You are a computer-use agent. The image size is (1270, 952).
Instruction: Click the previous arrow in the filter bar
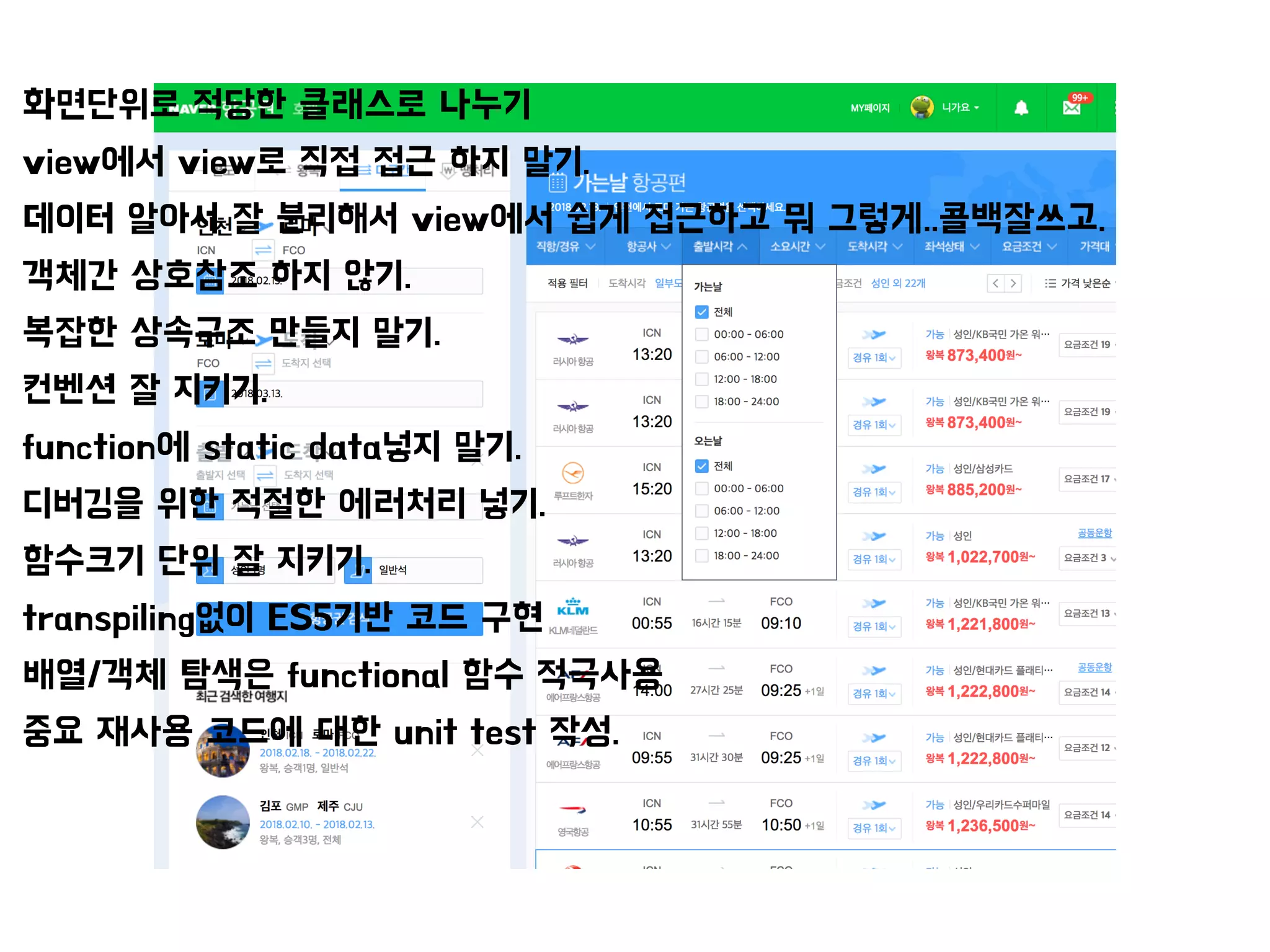(996, 283)
